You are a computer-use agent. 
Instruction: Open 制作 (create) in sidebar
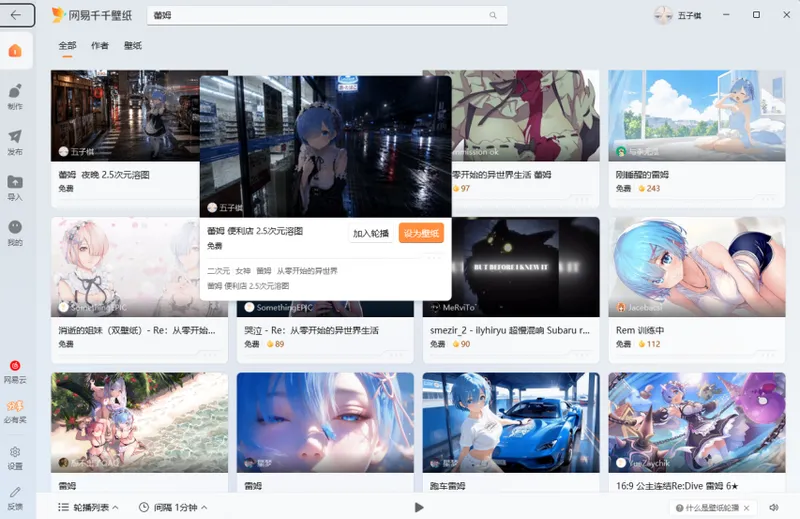[x=15, y=96]
